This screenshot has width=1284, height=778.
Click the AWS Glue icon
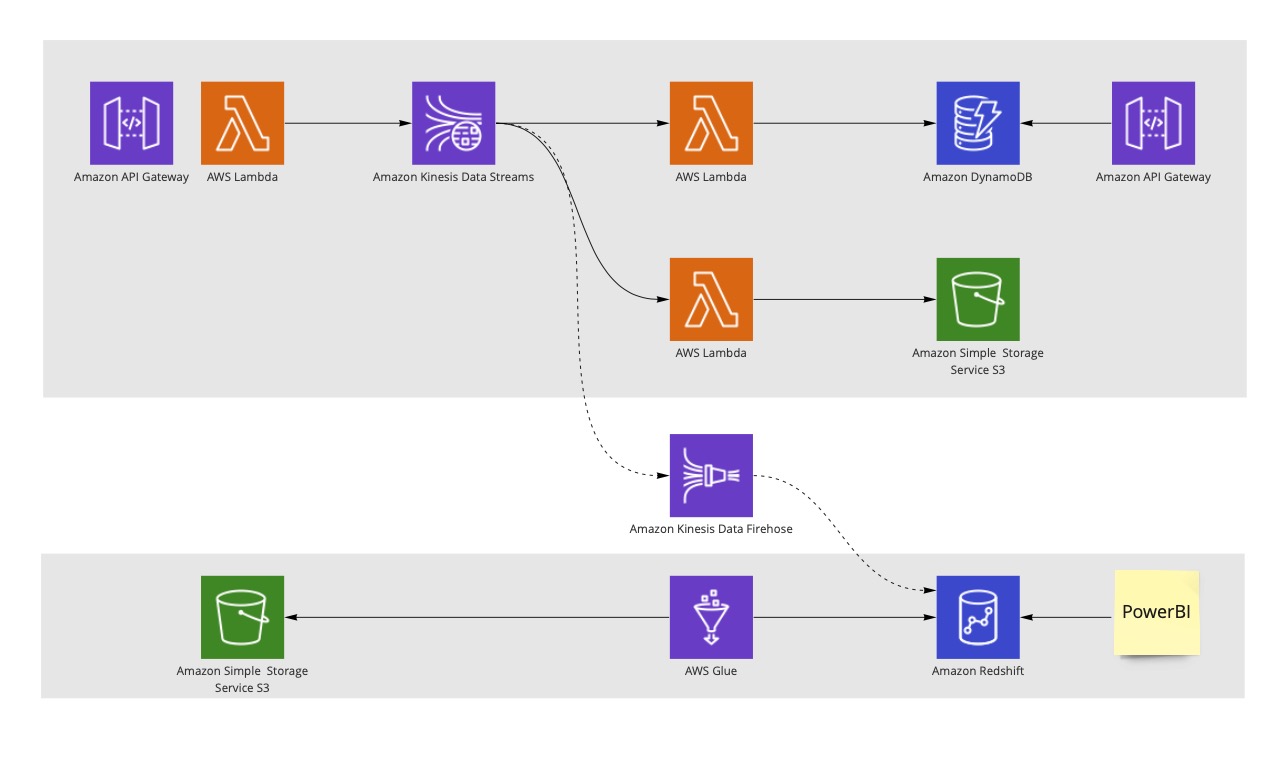click(x=711, y=617)
